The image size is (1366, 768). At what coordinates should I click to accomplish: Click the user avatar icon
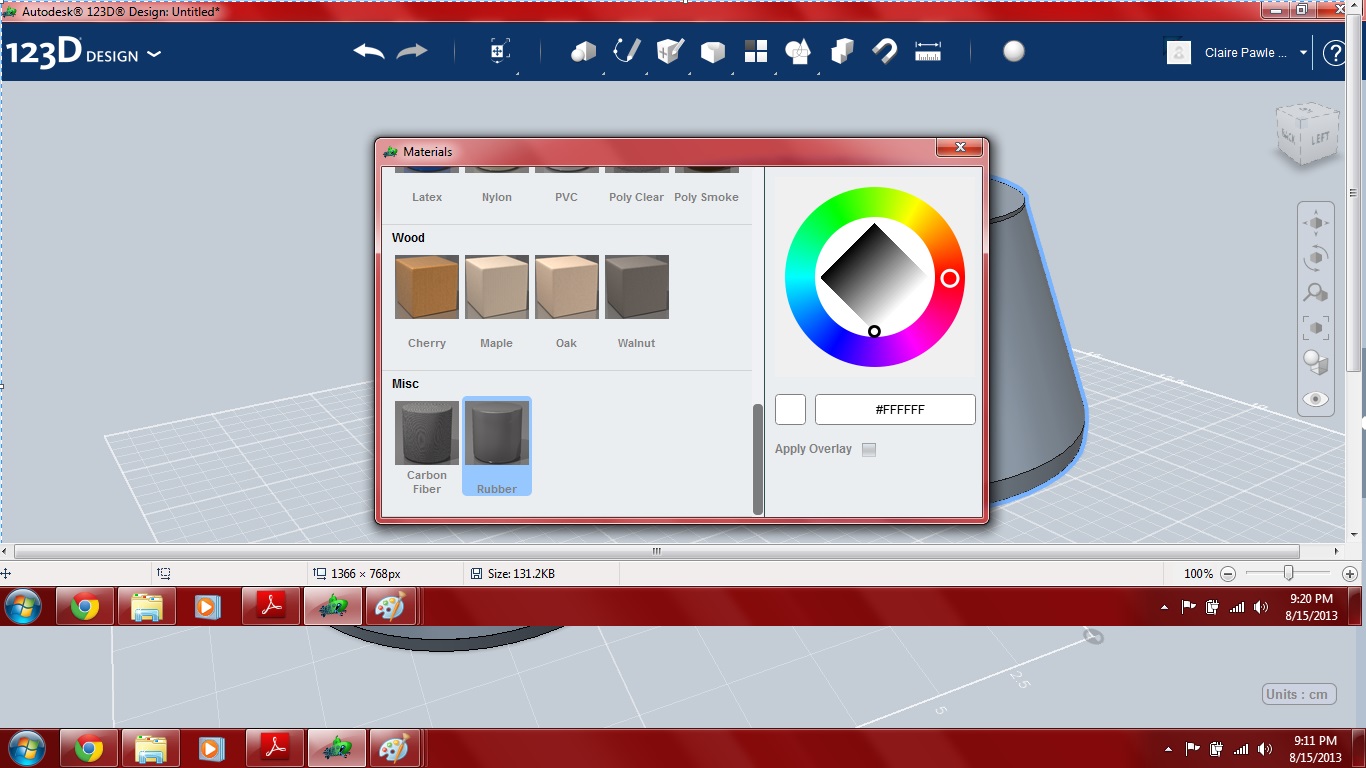1179,53
